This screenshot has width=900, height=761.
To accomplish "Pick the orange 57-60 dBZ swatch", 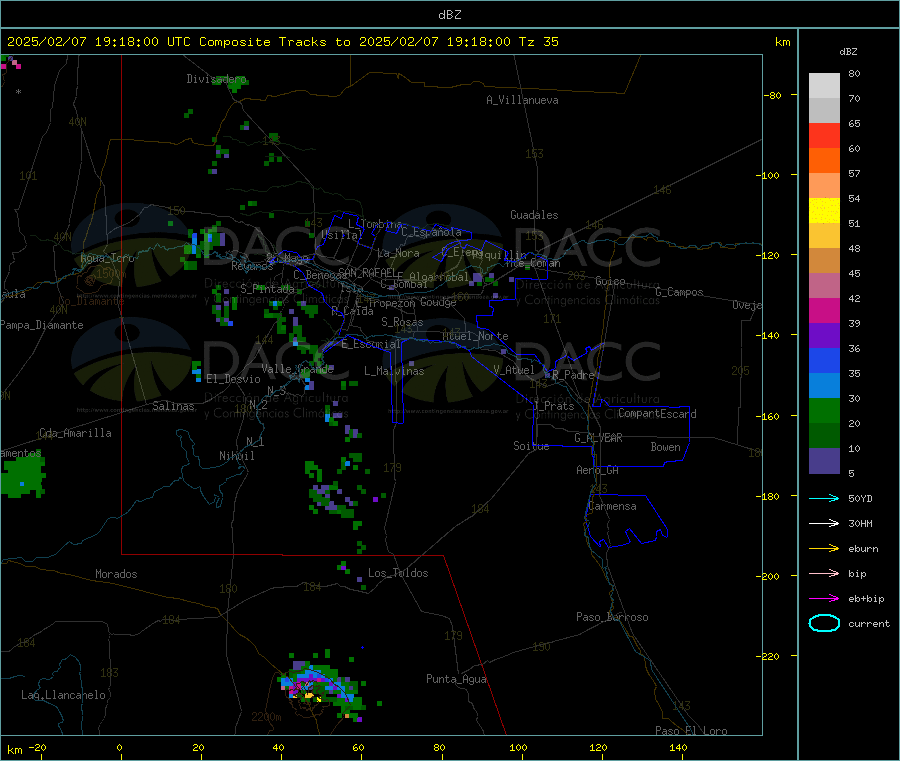I will pyautogui.click(x=824, y=161).
